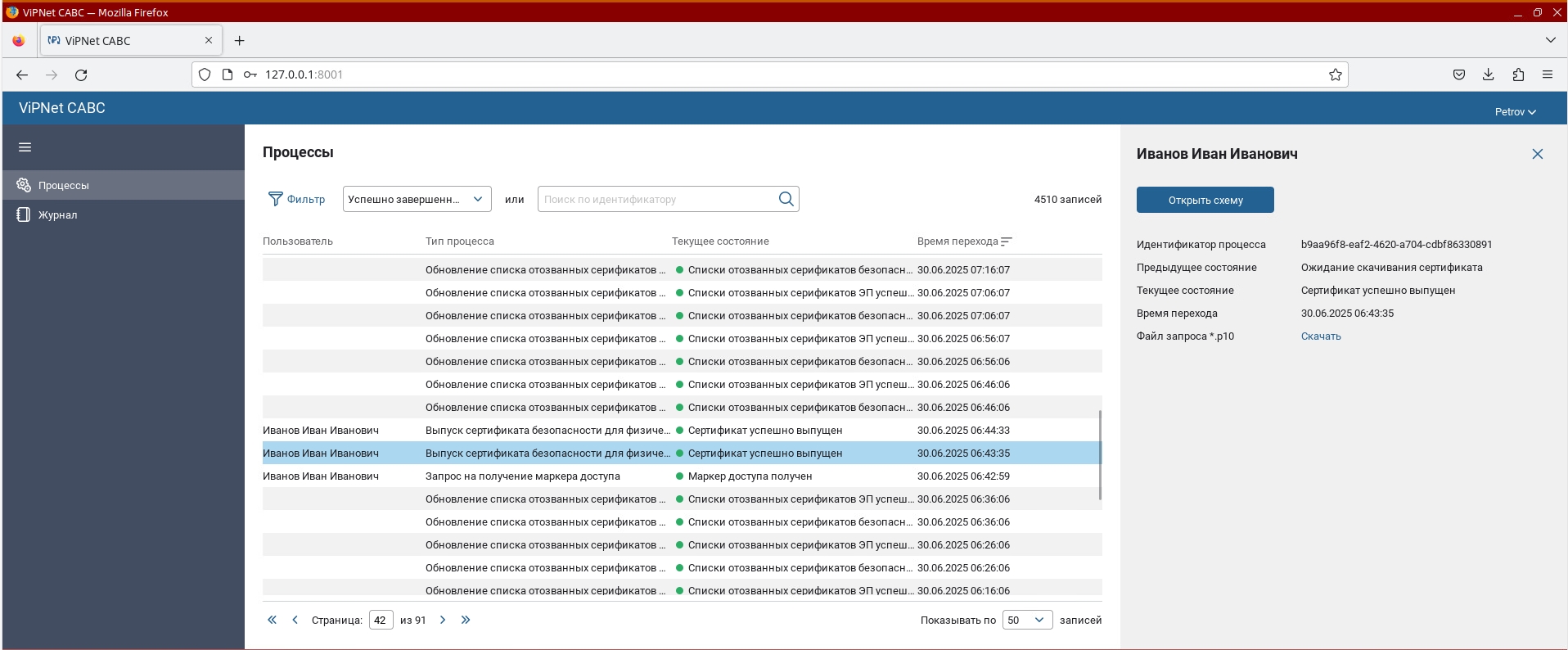Screen dimensions: 1568x650
Task: Close the Иванов Иван Иванович details panel
Action: pos(1537,154)
